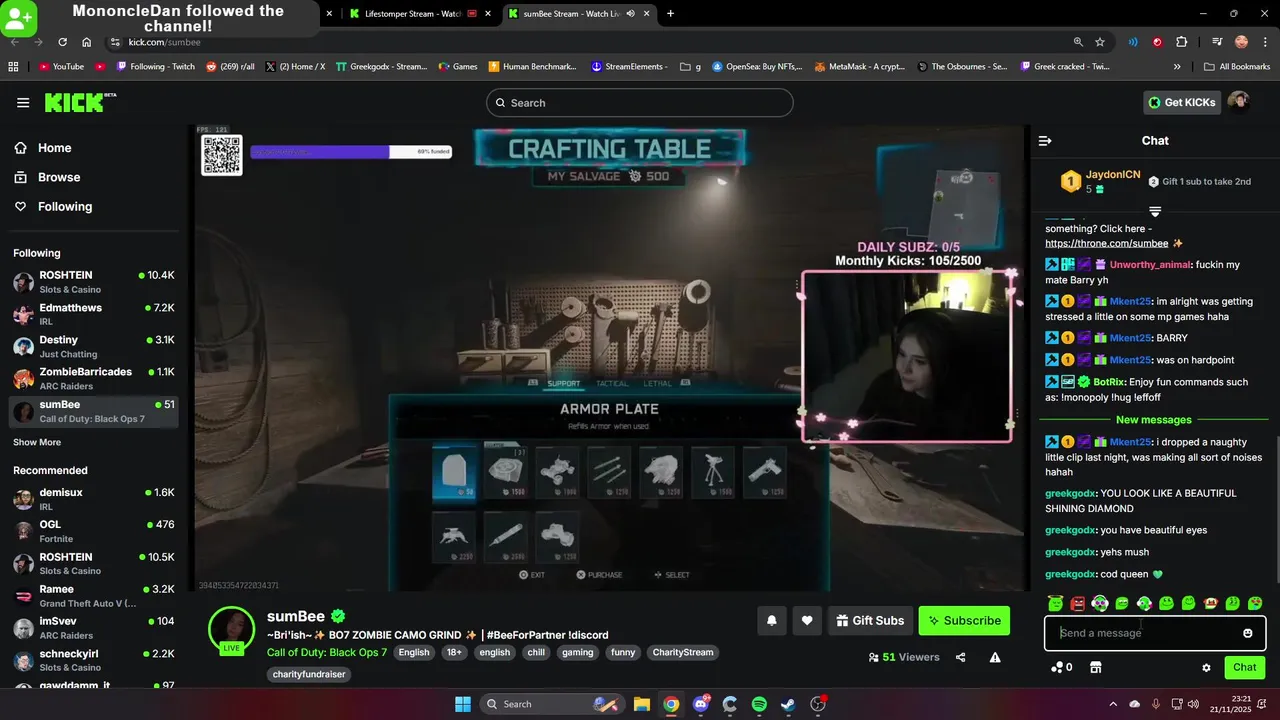Click the report warning triangle icon
1280x720 pixels.
click(995, 657)
